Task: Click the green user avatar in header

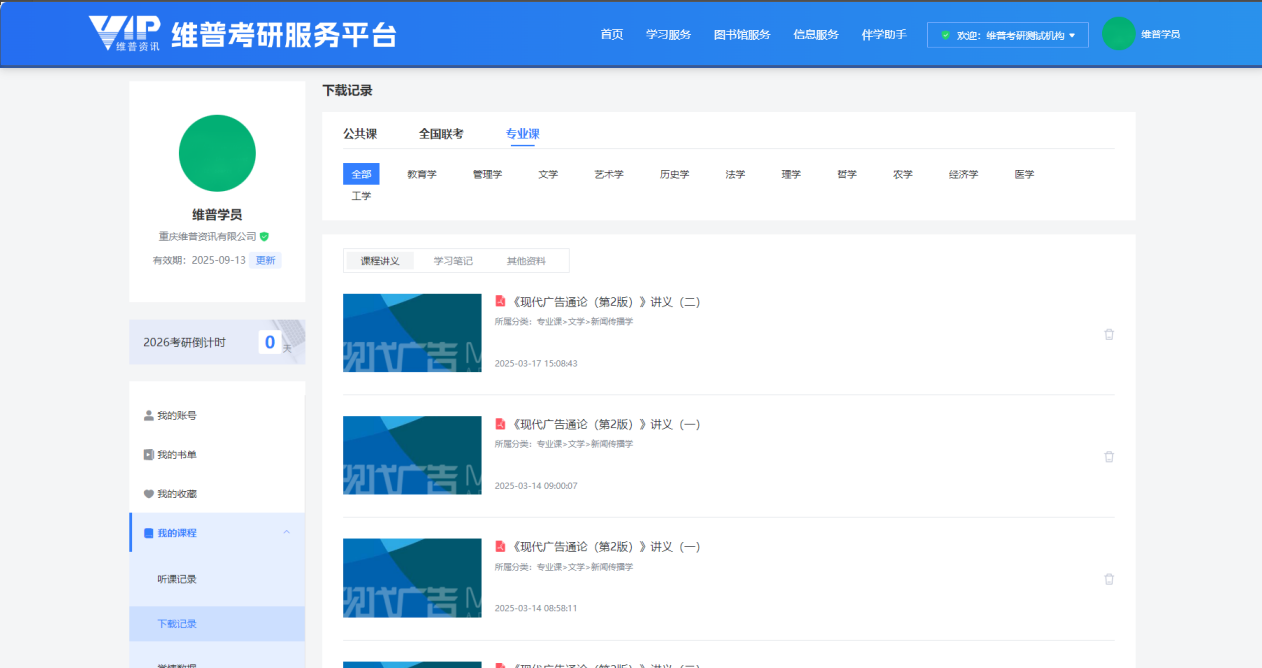Action: [1118, 34]
